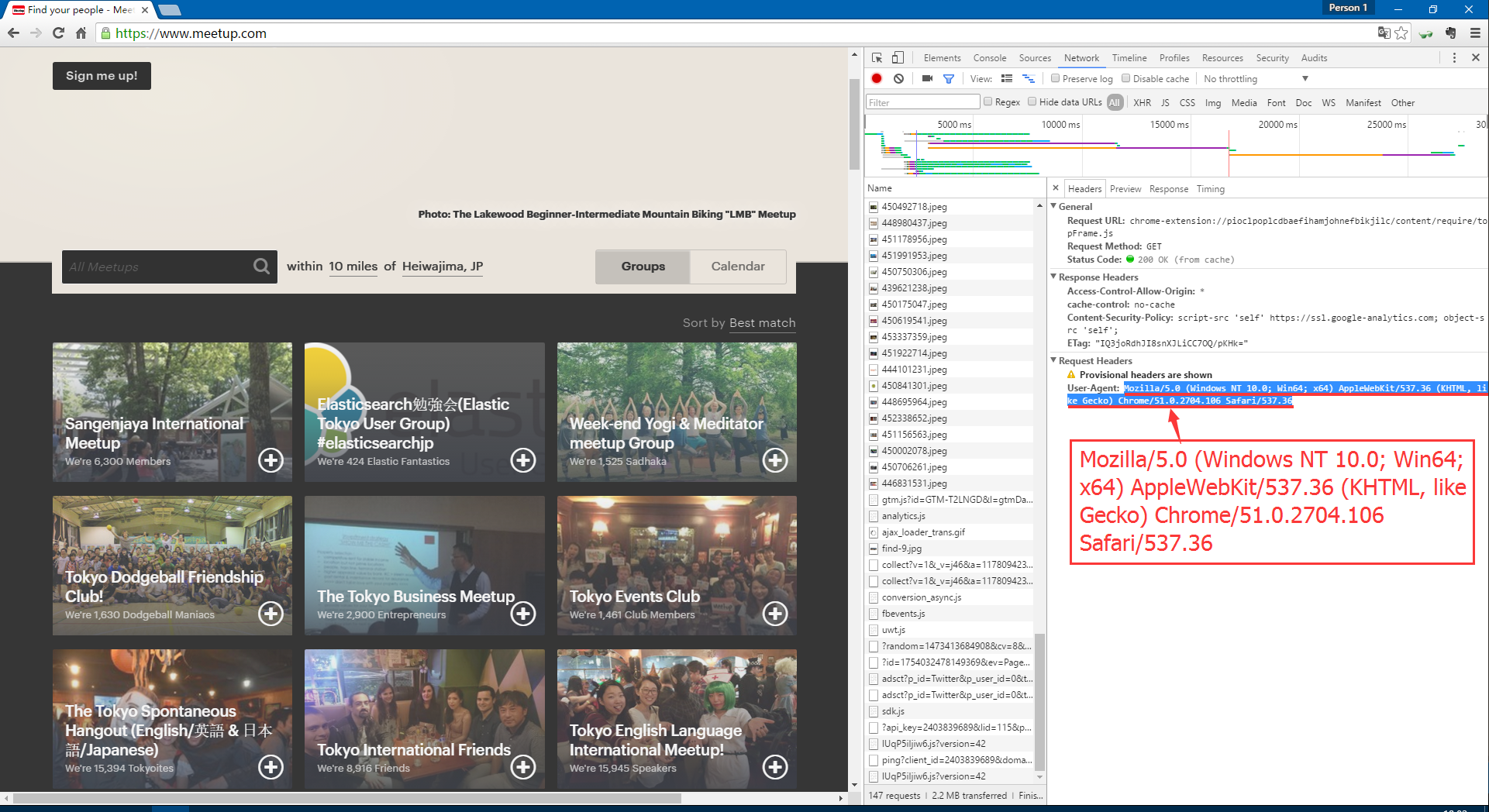Collapse the General section

tap(1054, 206)
